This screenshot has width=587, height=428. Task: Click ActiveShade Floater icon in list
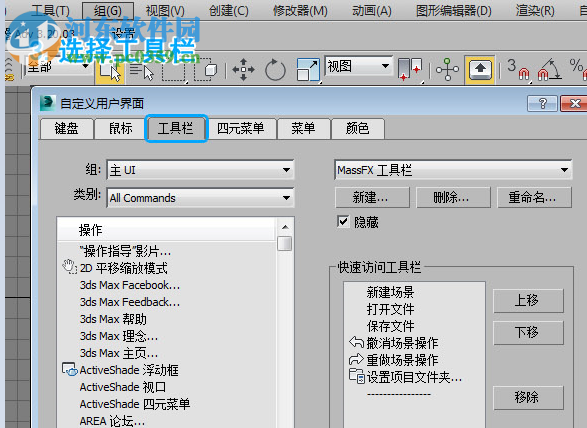click(x=70, y=370)
